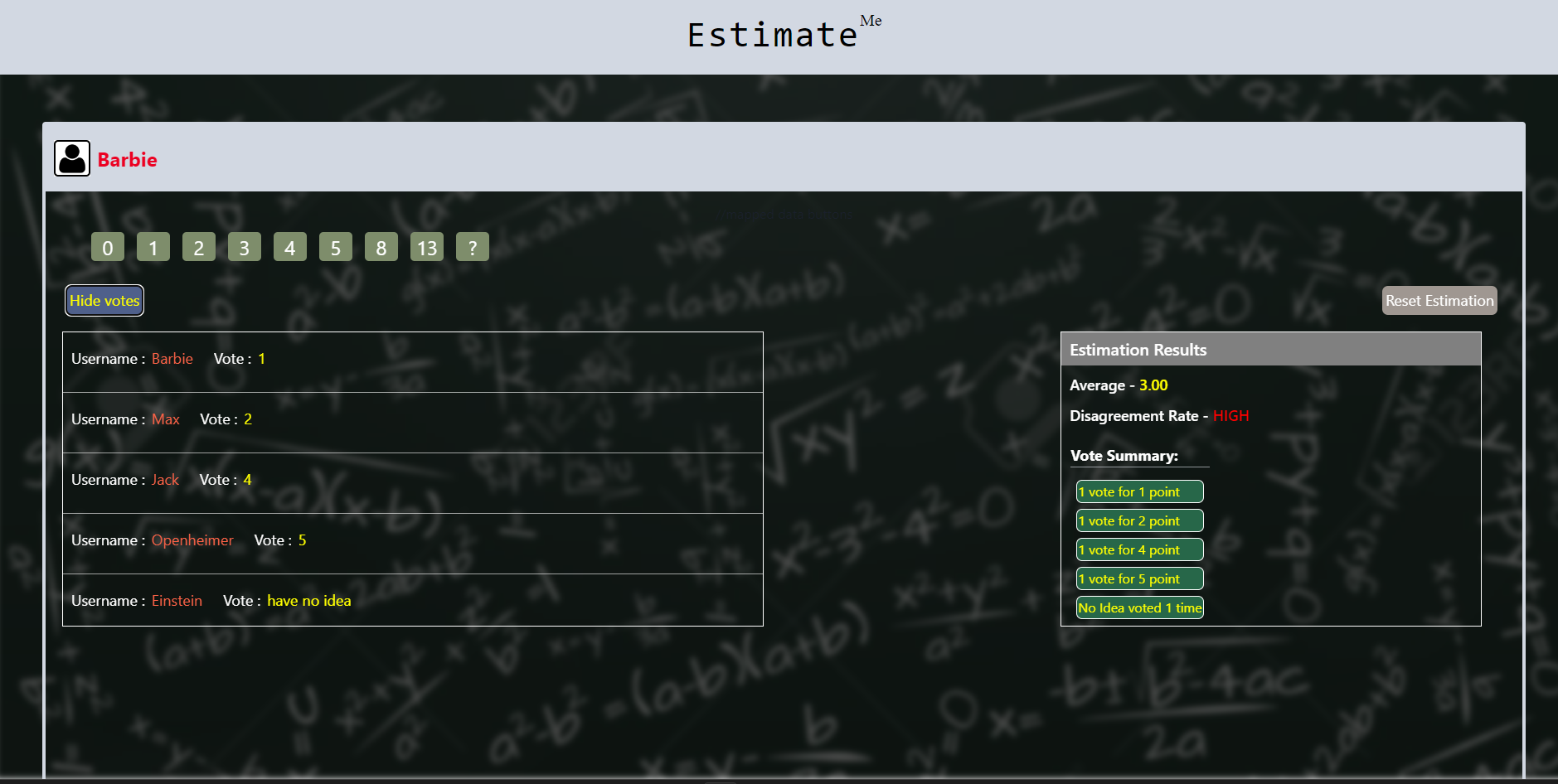The height and width of the screenshot is (784, 1558).
Task: Choose the question mark card
Action: click(x=473, y=247)
